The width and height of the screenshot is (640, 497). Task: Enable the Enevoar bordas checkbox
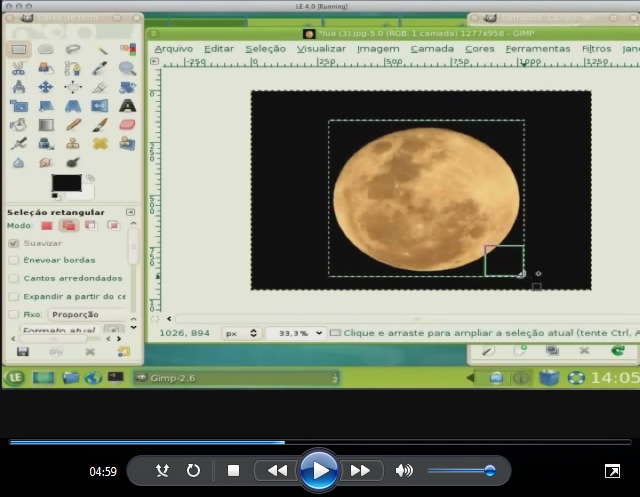point(14,260)
